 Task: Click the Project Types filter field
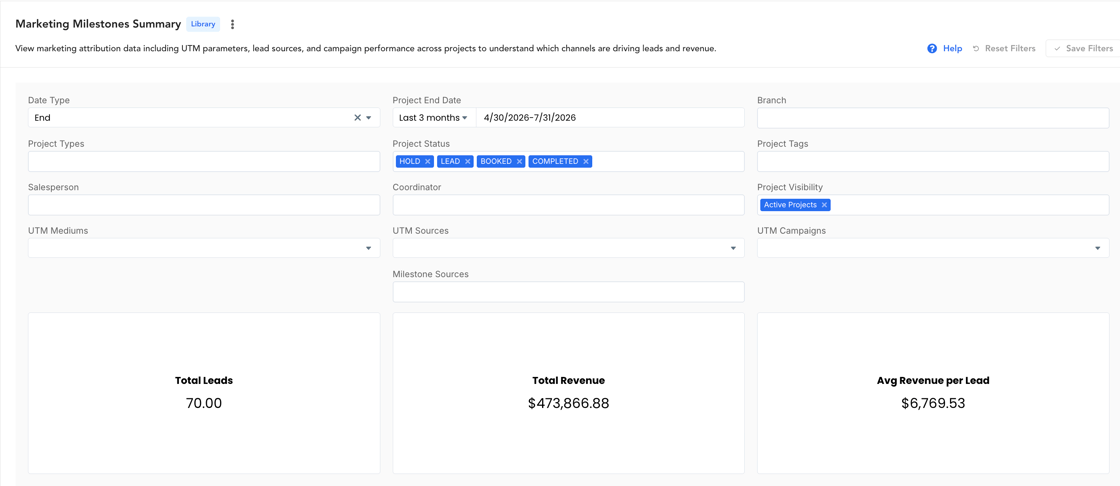point(204,162)
